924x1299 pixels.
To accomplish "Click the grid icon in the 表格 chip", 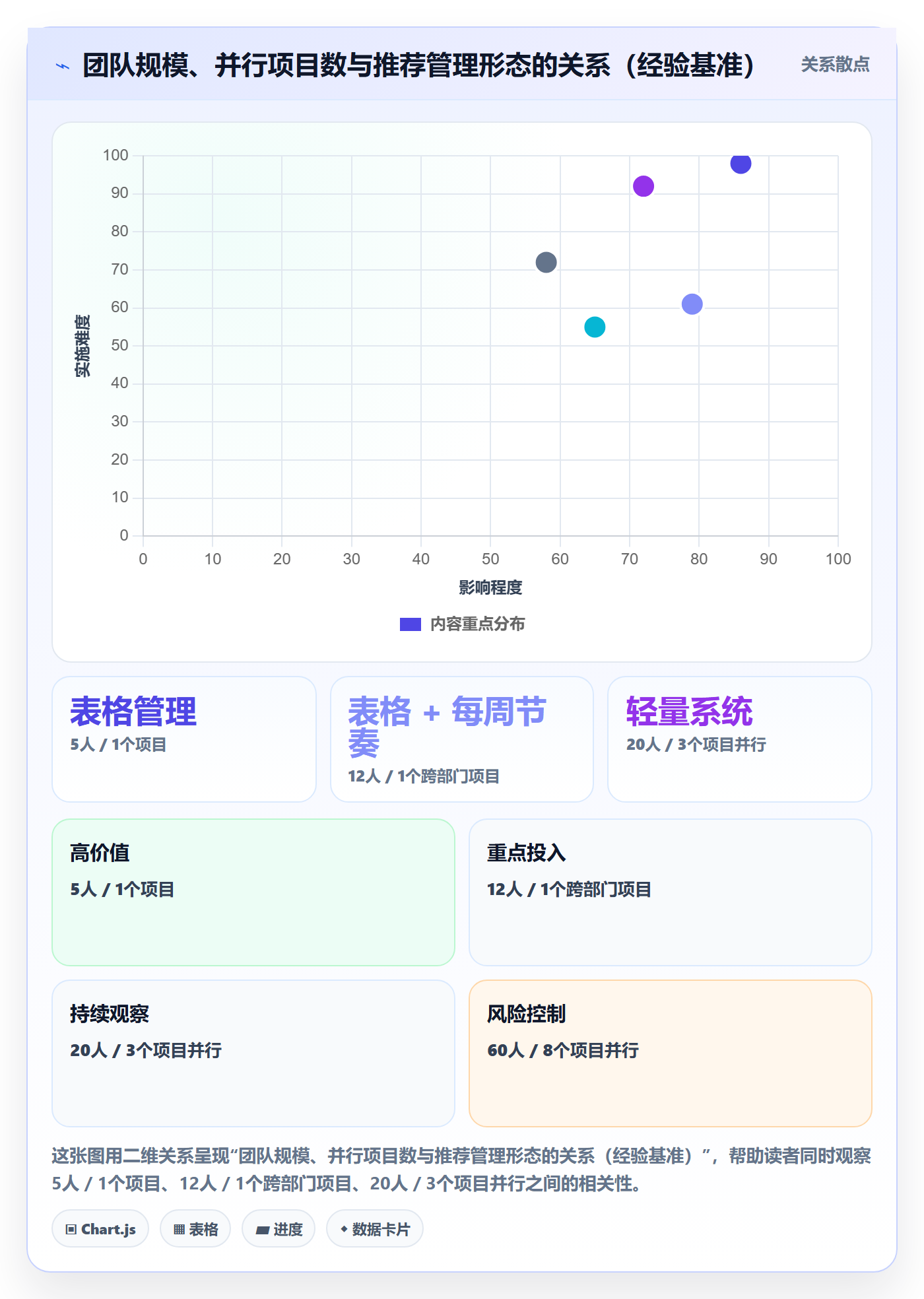I will (x=179, y=1230).
